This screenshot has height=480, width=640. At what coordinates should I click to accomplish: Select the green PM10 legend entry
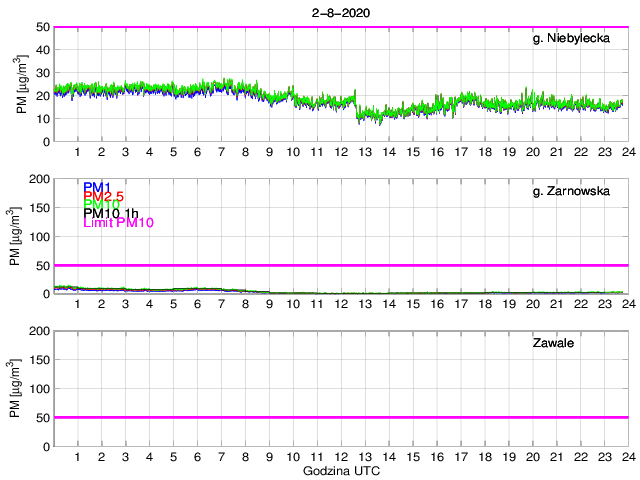click(x=101, y=205)
